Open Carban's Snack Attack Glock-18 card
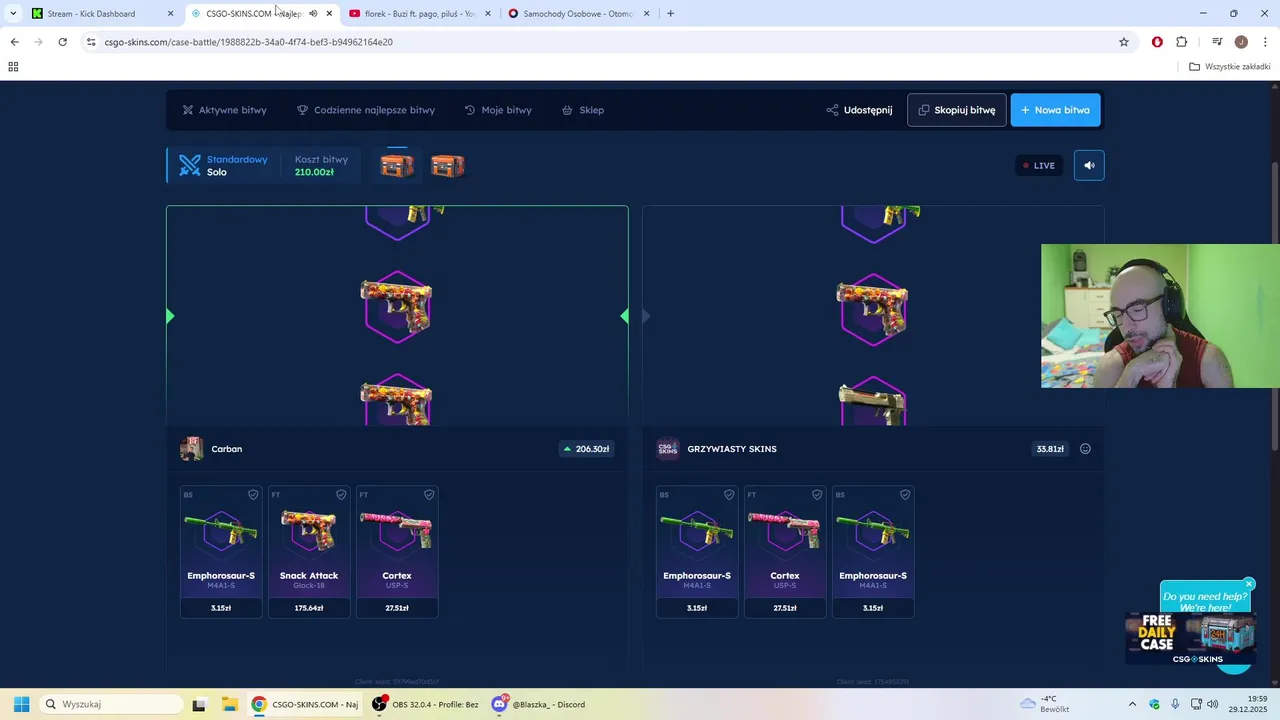Image resolution: width=1280 pixels, height=720 pixels. click(309, 551)
